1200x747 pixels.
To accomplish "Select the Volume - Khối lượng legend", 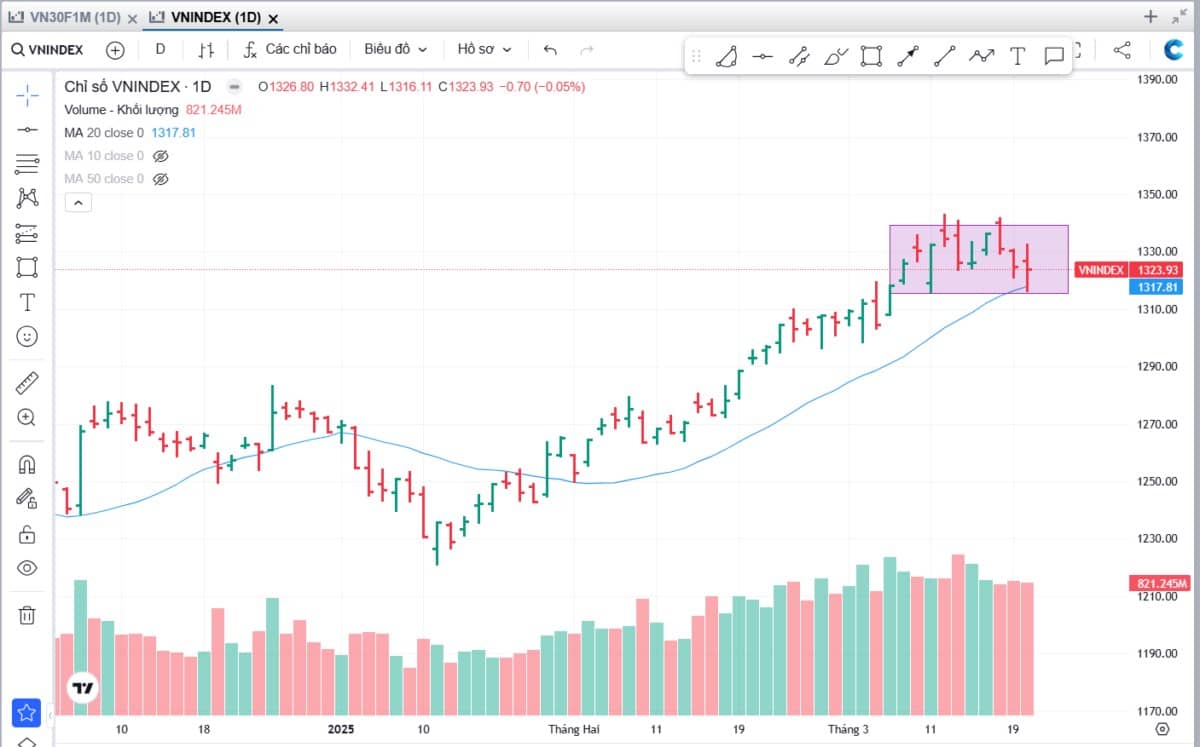I will [121, 110].
